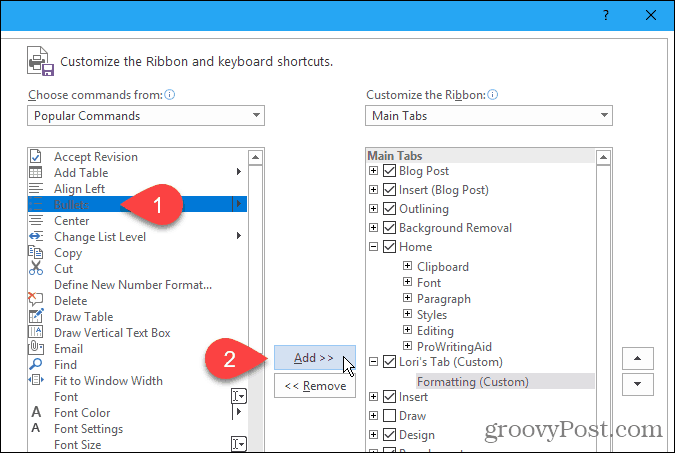Click the Email paperclip icon
This screenshot has height=453, width=675.
[36, 348]
